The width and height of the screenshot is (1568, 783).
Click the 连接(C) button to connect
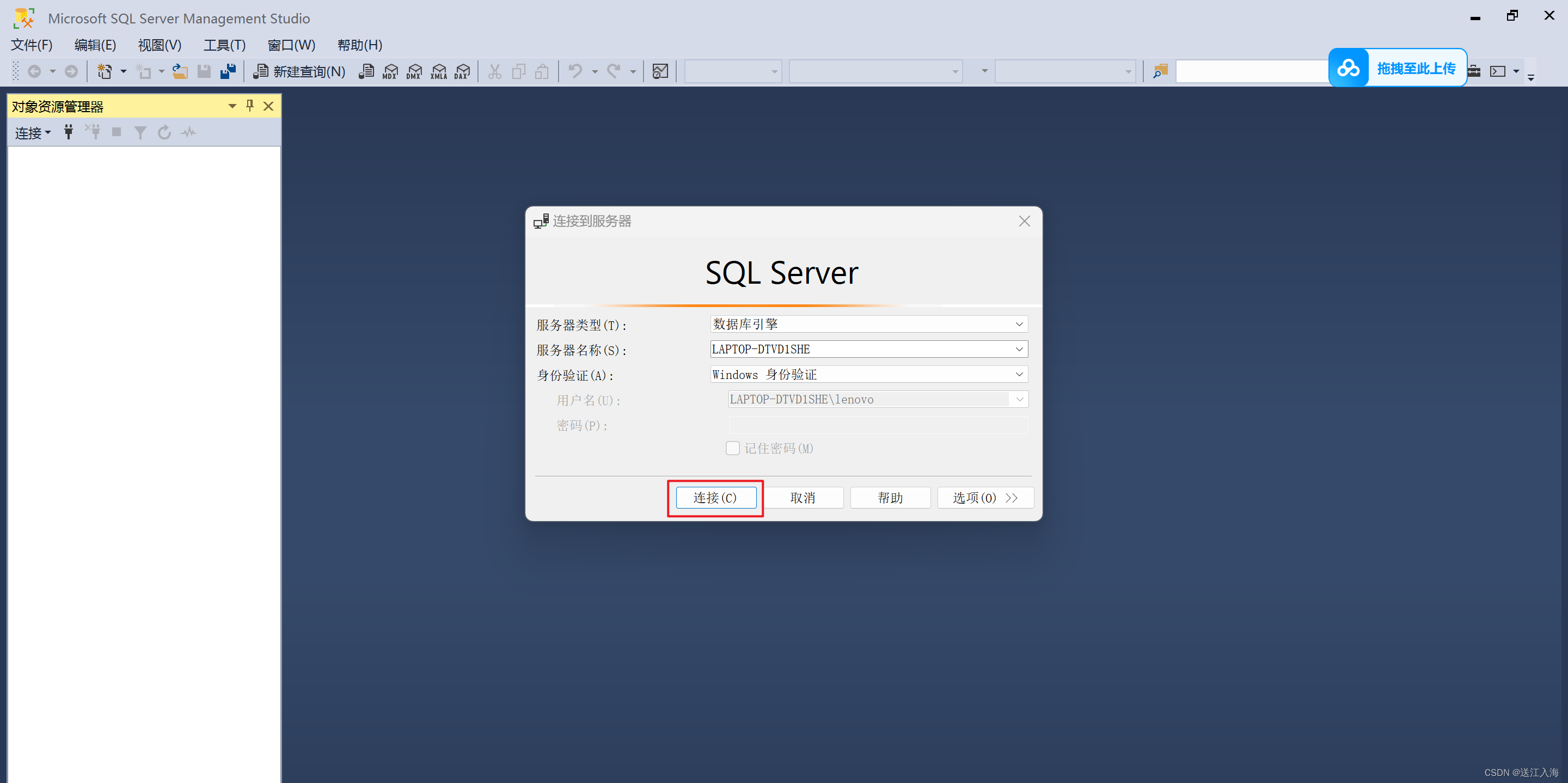click(715, 498)
